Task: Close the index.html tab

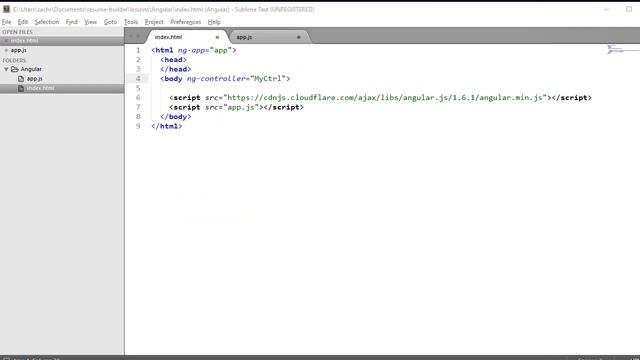Action: [x=217, y=37]
